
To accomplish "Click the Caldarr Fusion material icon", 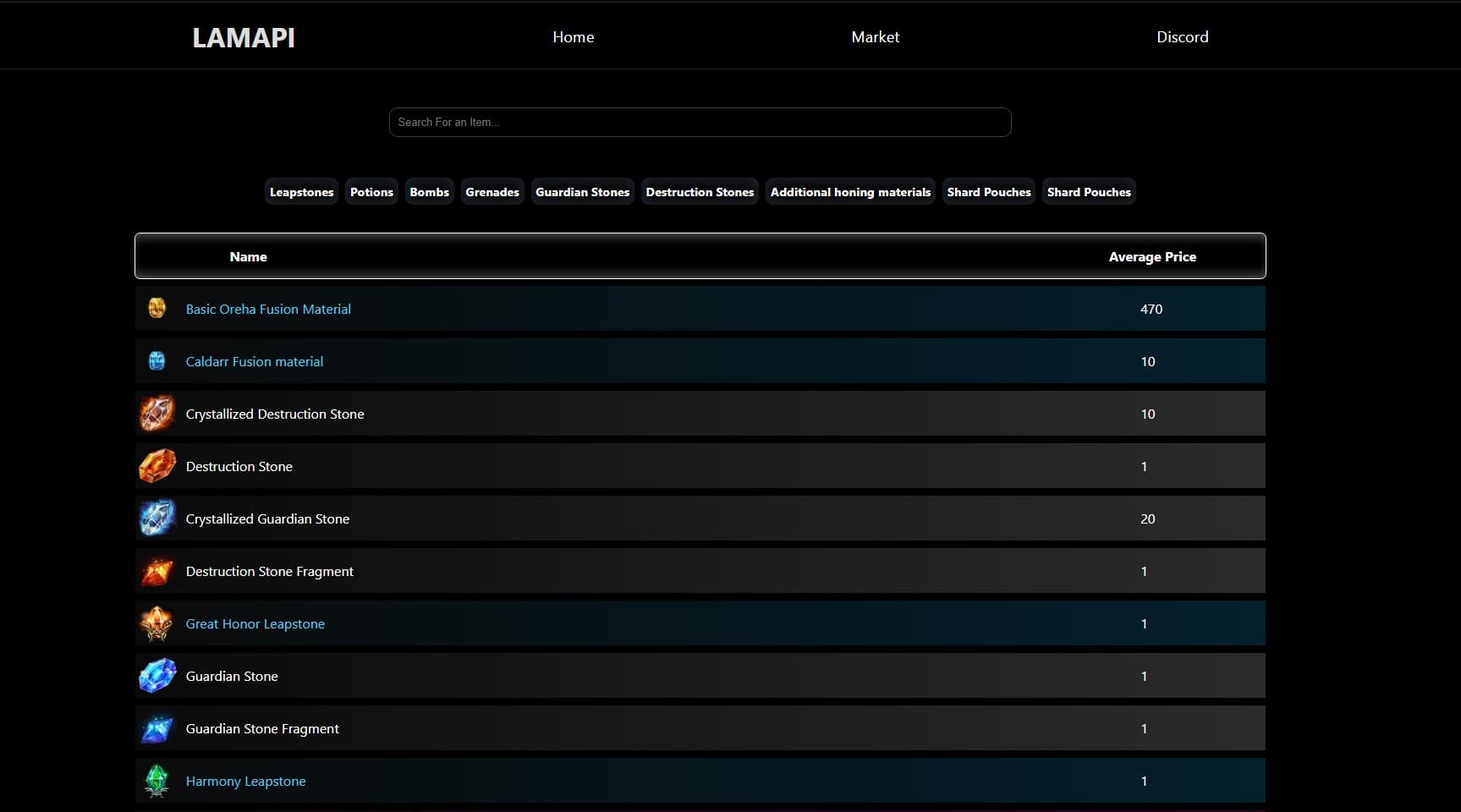I will (x=157, y=361).
